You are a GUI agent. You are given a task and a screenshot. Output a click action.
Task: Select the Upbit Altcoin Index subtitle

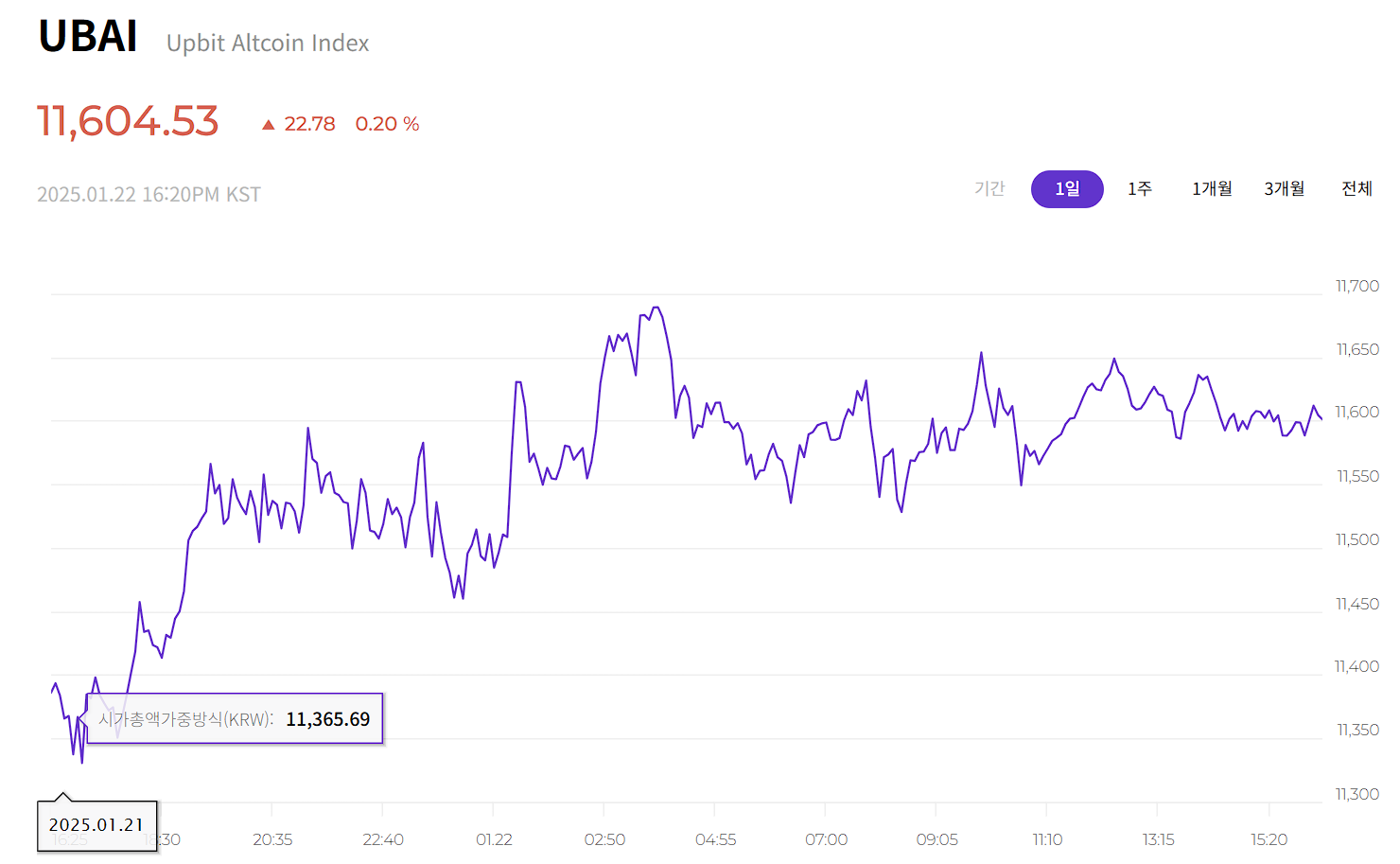[x=268, y=43]
